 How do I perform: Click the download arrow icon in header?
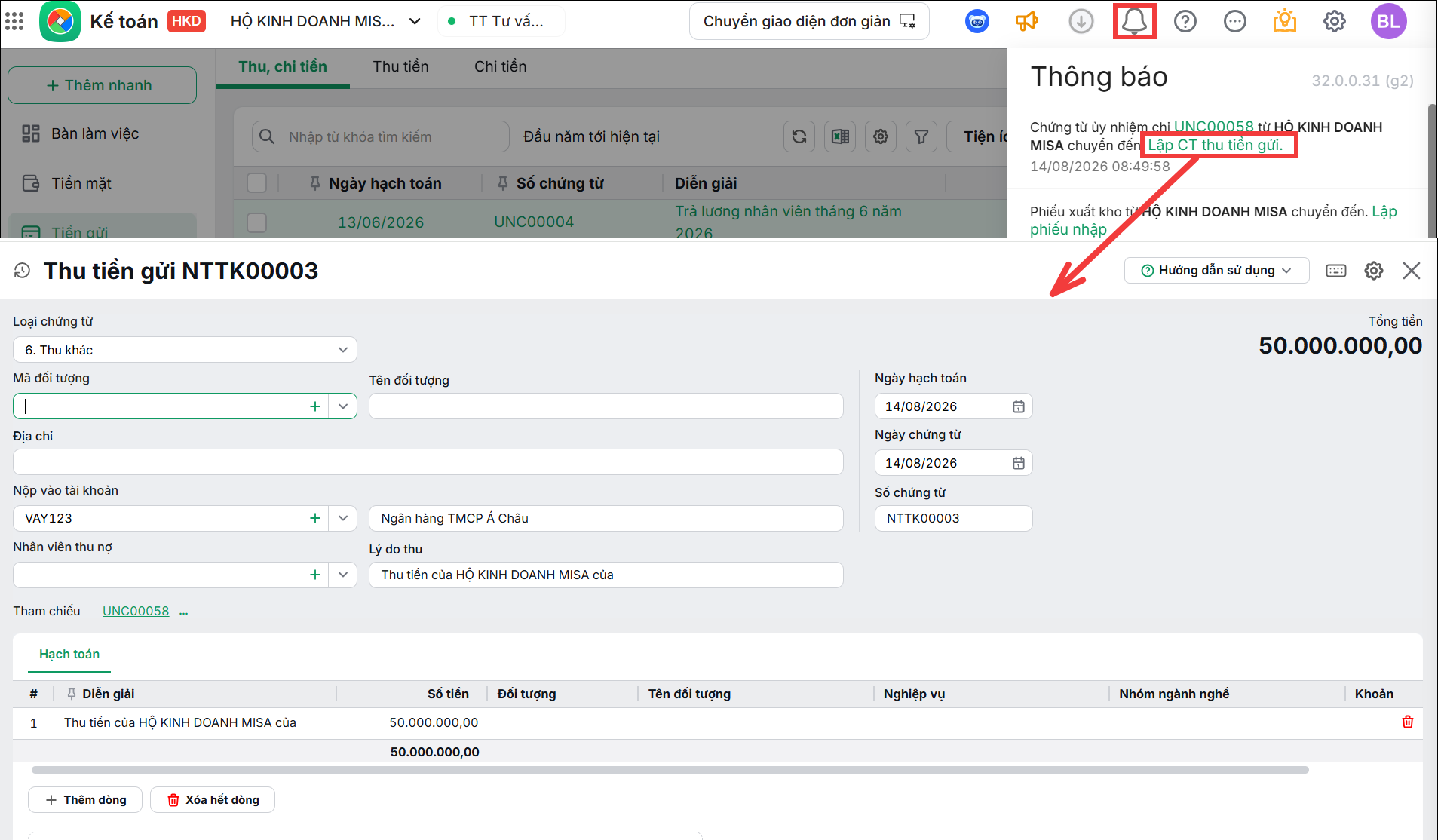pos(1081,21)
